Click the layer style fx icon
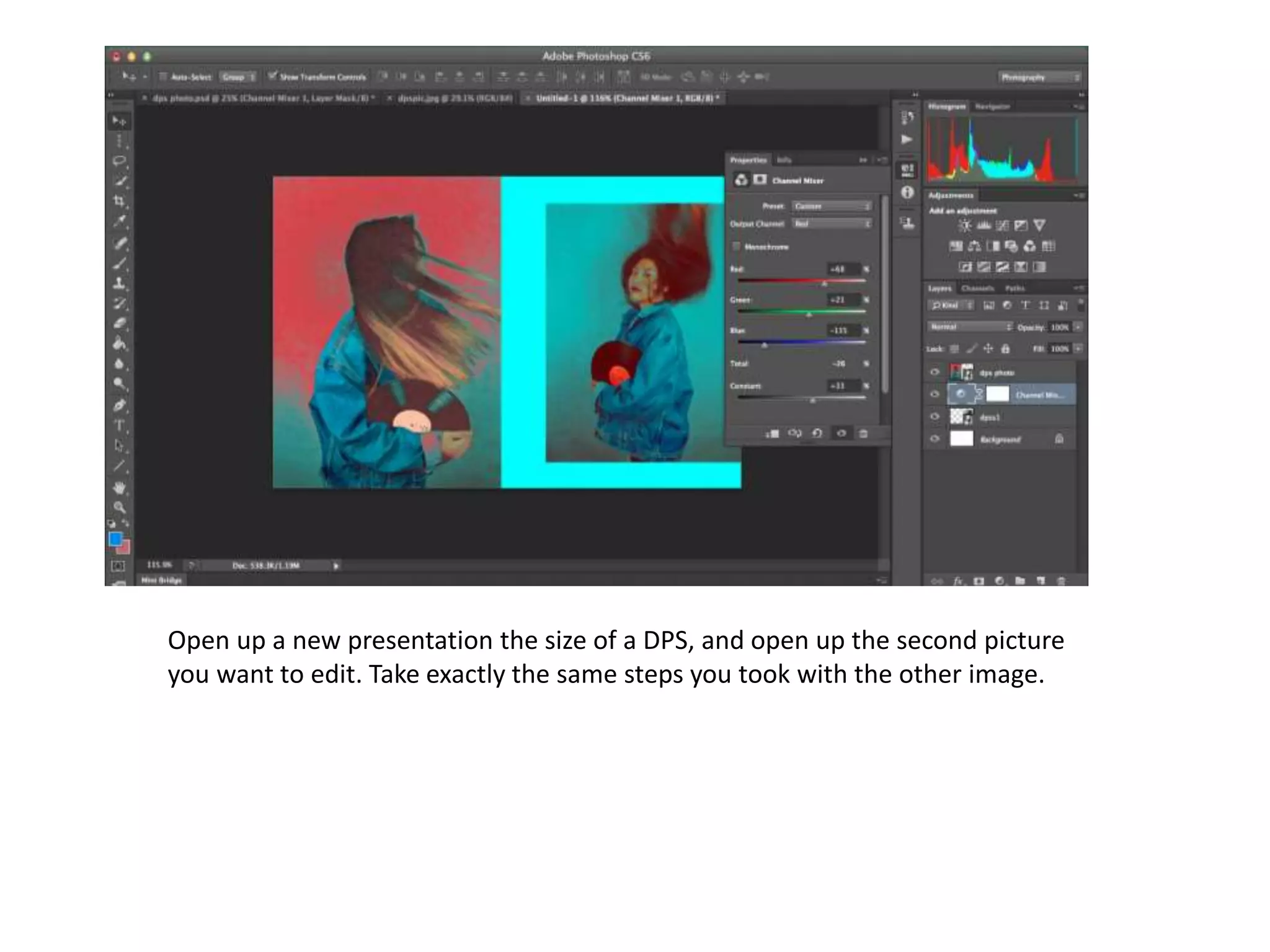Image resolution: width=1270 pixels, height=952 pixels. pyautogui.click(x=958, y=581)
